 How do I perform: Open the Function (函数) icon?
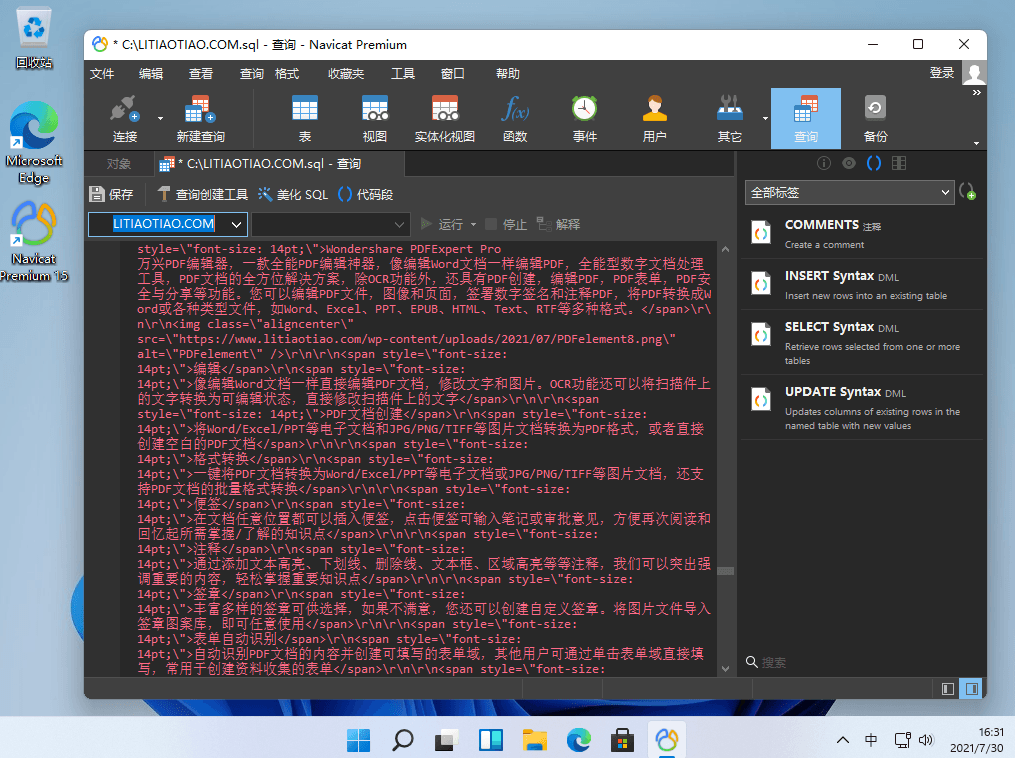(515, 119)
